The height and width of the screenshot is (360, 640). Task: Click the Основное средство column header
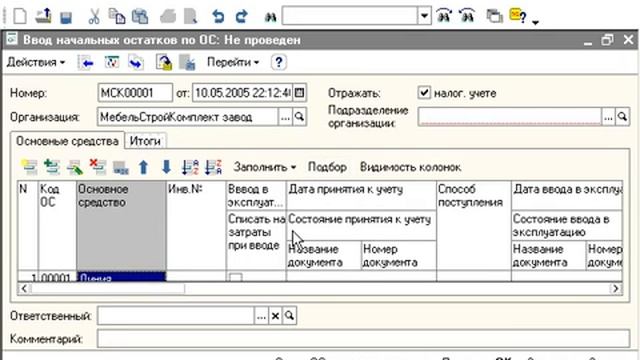coord(121,225)
